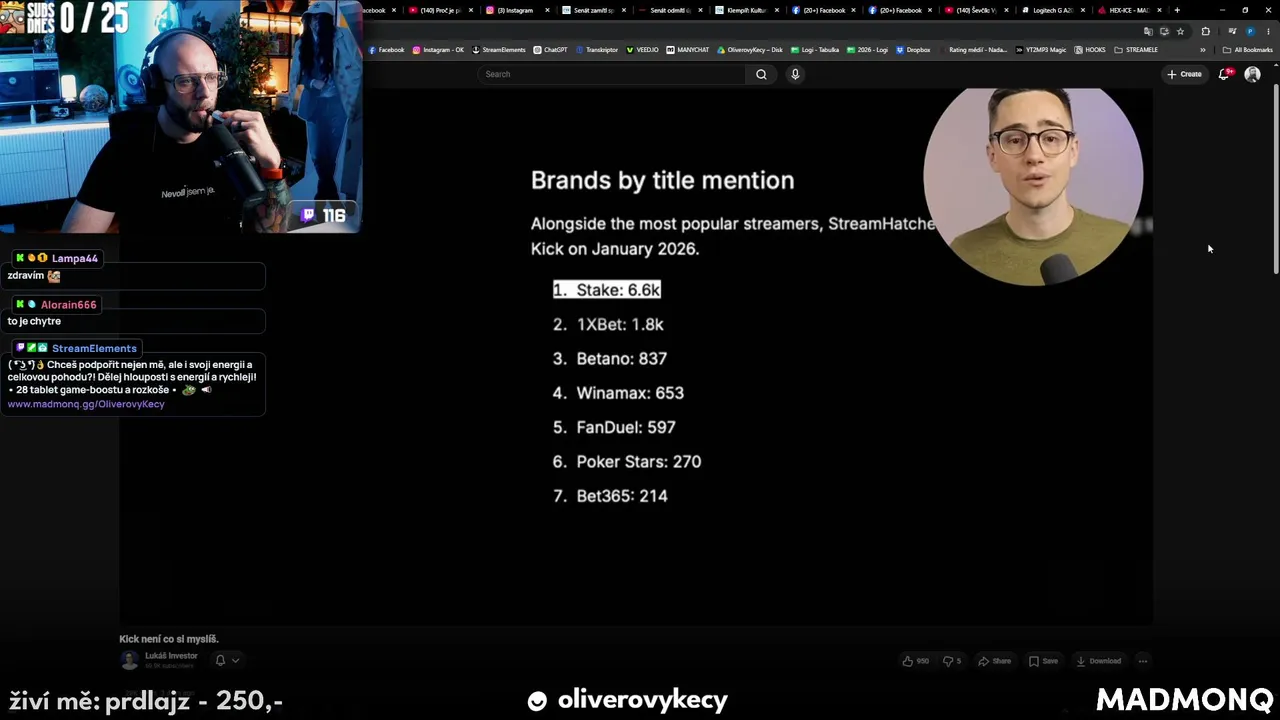Open Lukáš Investor channel avatar

coord(129,660)
